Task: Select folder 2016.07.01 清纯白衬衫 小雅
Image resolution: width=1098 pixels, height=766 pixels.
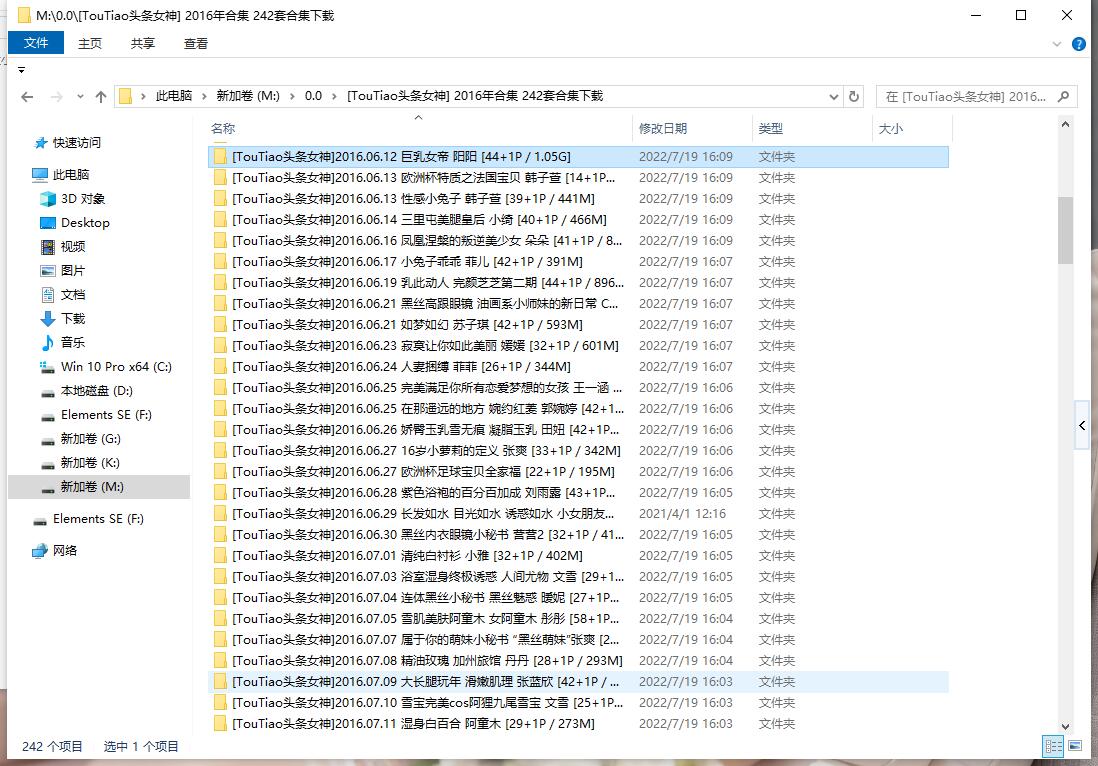Action: click(x=578, y=556)
